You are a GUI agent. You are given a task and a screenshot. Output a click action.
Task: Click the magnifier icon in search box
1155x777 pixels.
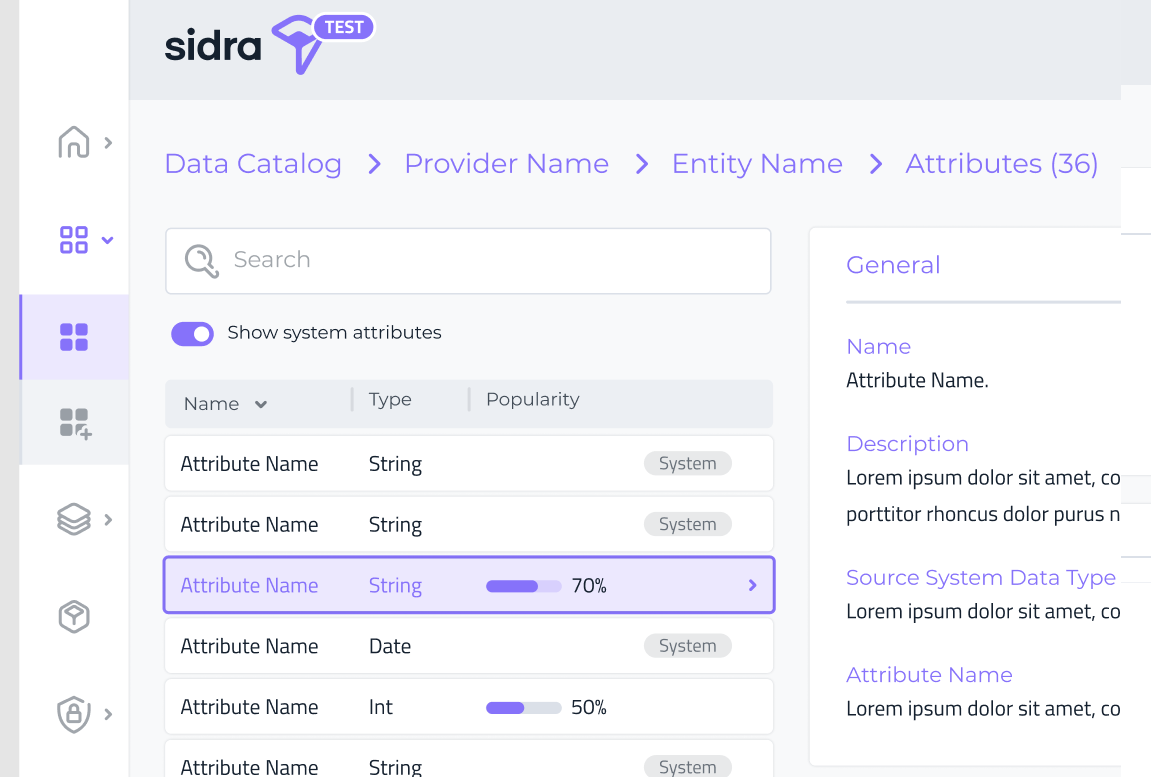coord(201,261)
